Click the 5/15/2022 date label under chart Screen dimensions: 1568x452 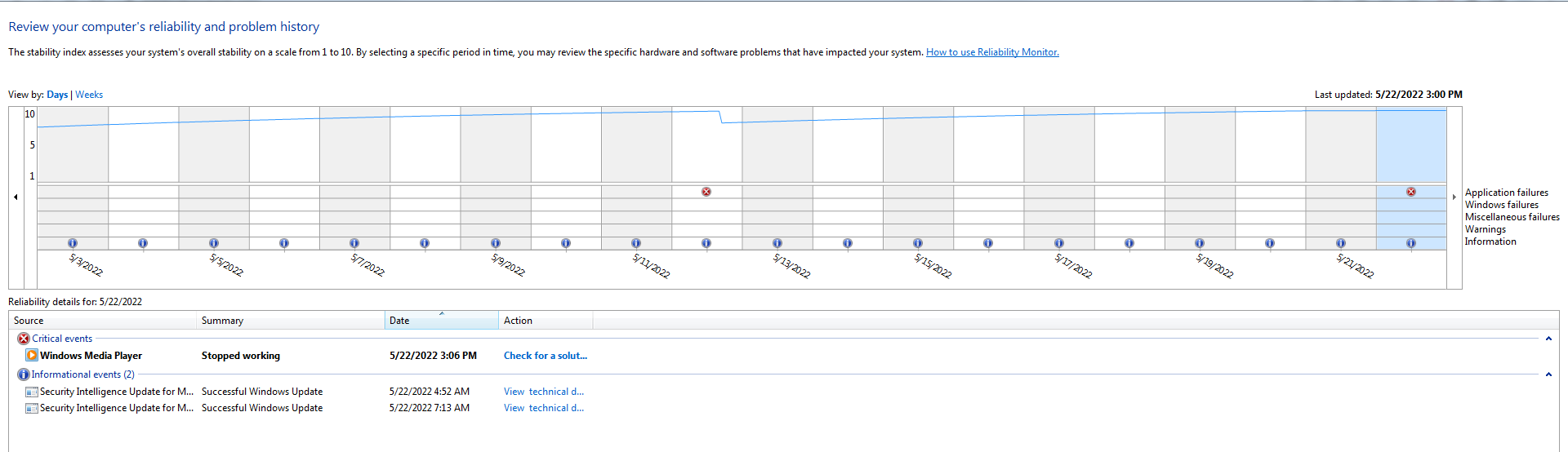click(x=933, y=265)
